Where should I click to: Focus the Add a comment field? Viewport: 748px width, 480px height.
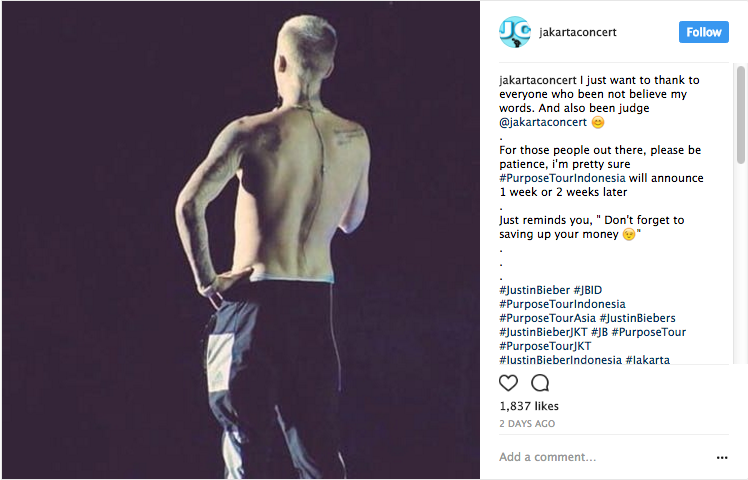coord(606,457)
